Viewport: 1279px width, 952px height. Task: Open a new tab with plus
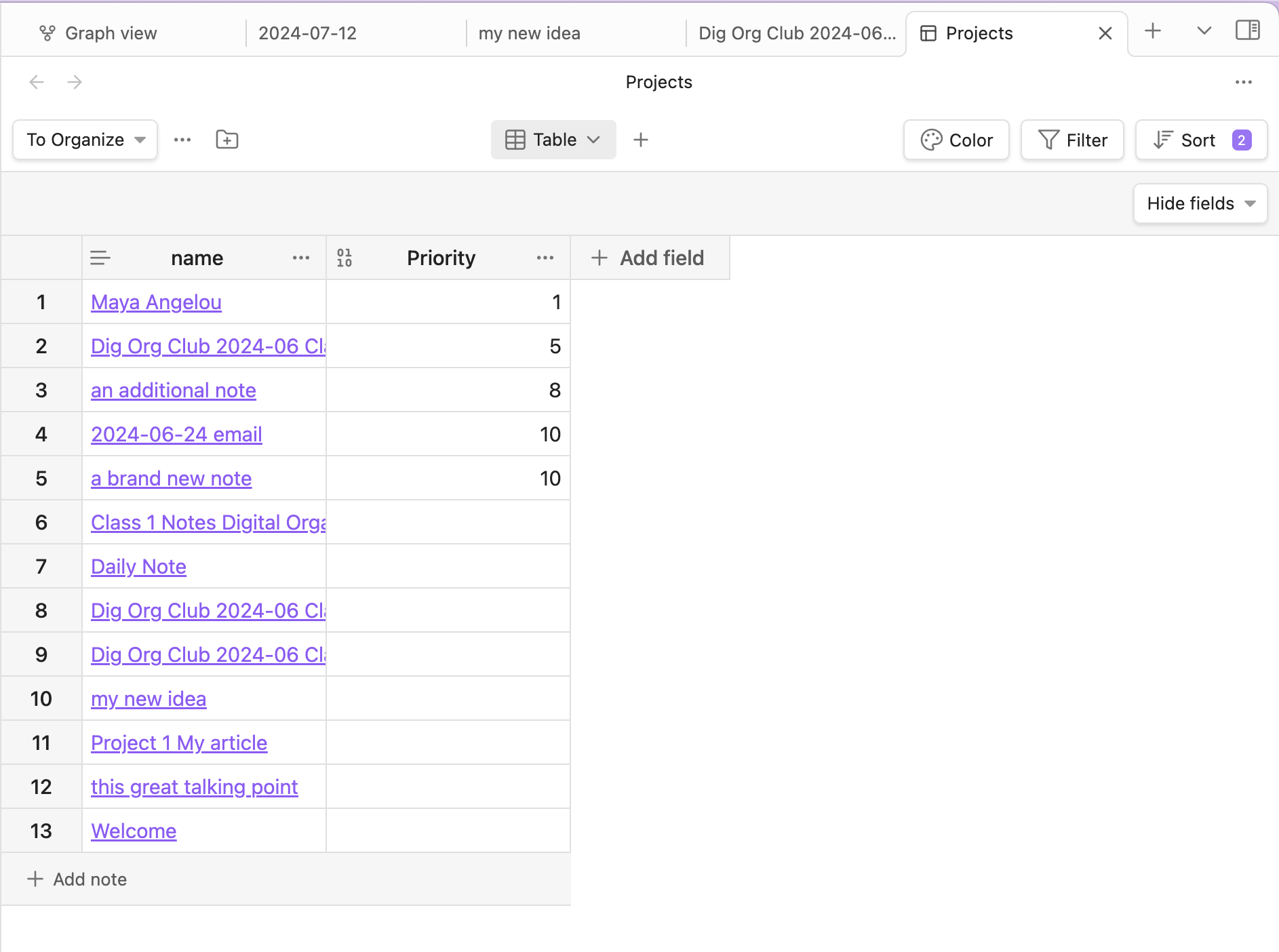pyautogui.click(x=1152, y=31)
